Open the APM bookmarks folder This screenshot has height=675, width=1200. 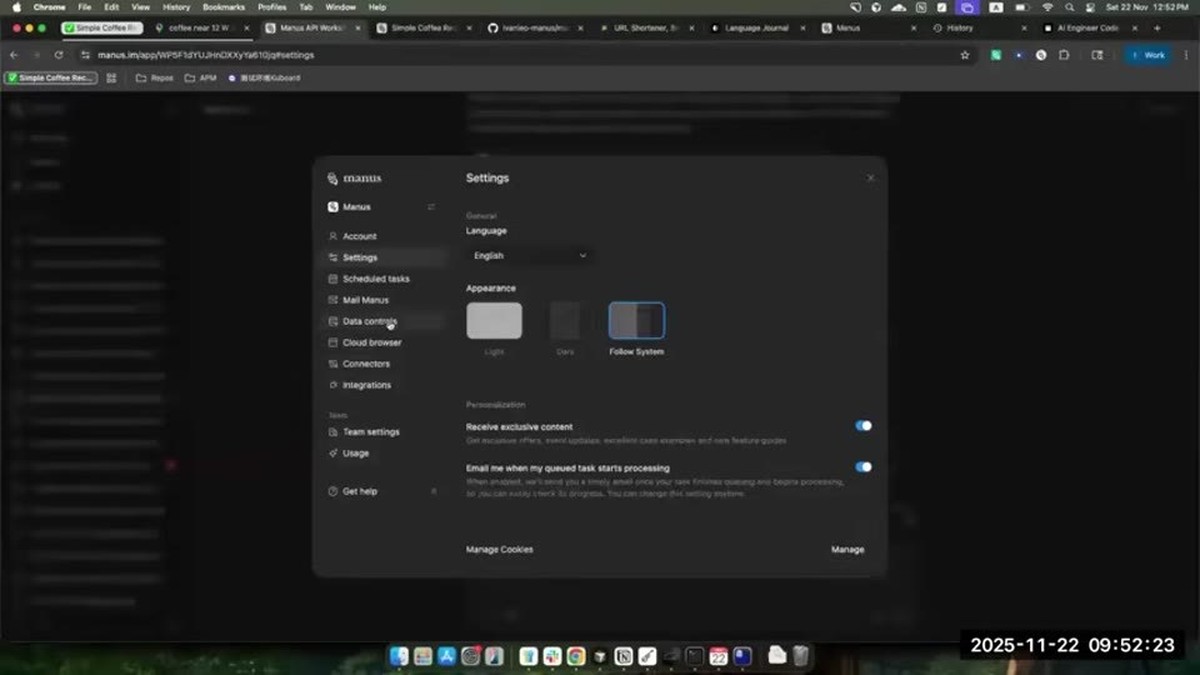(x=200, y=77)
